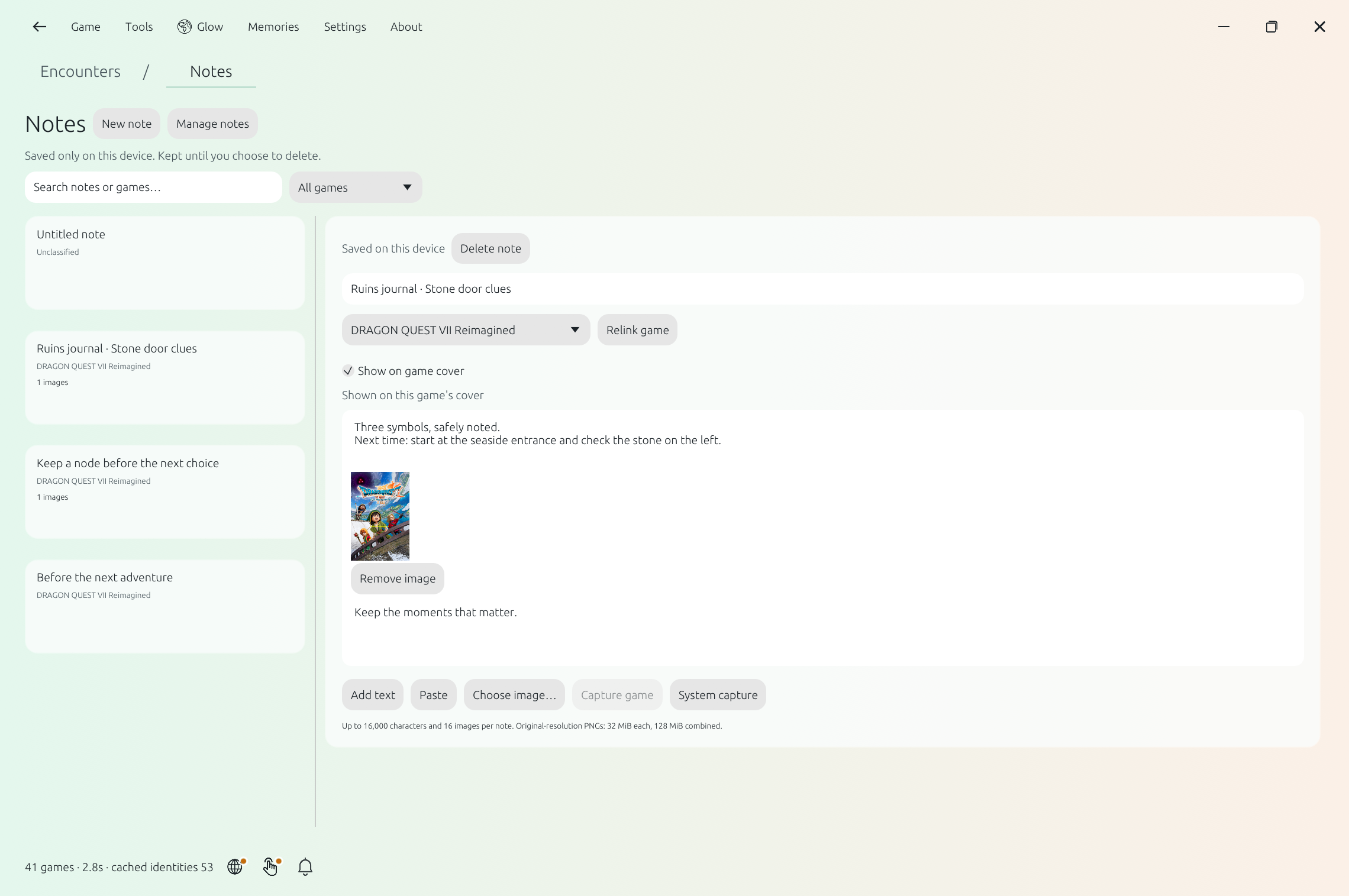Click the 41 games cached identities status text
Viewport: 1349px width, 896px height.
(119, 867)
